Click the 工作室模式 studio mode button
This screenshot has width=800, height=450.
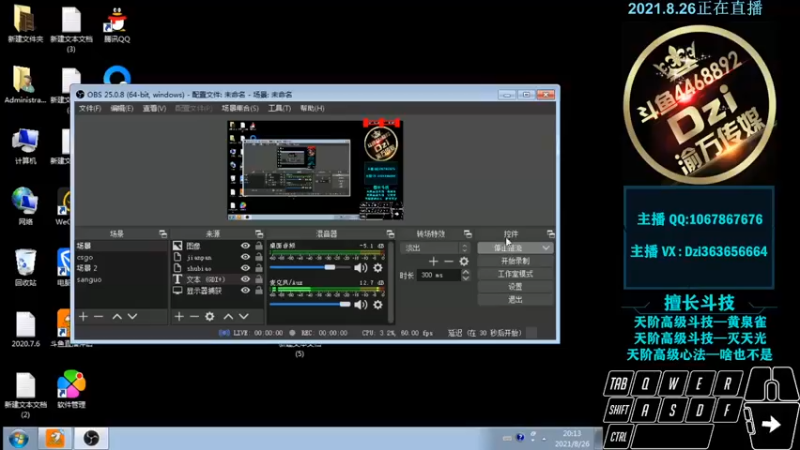[x=515, y=274]
